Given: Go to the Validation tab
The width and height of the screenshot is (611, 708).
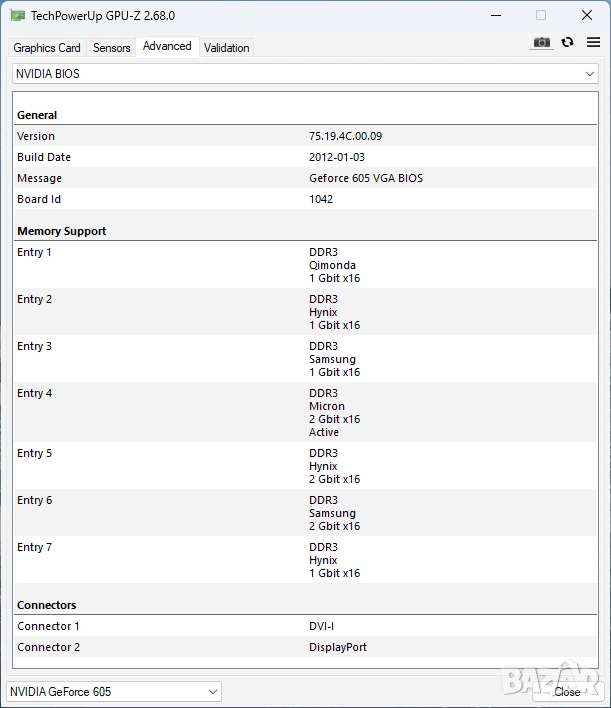Looking at the screenshot, I should click(x=227, y=48).
